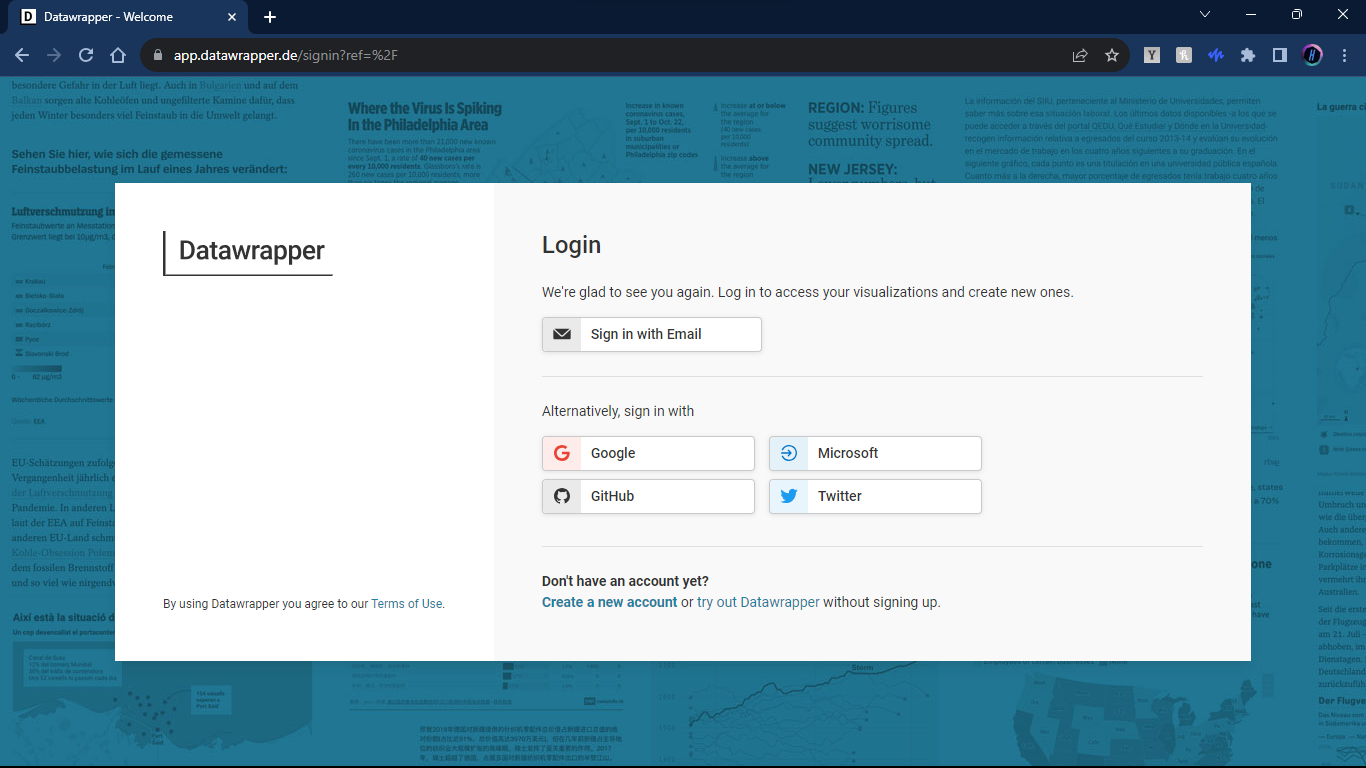The width and height of the screenshot is (1366, 768).
Task: Toggle the browser profile avatar menu
Action: (1312, 55)
